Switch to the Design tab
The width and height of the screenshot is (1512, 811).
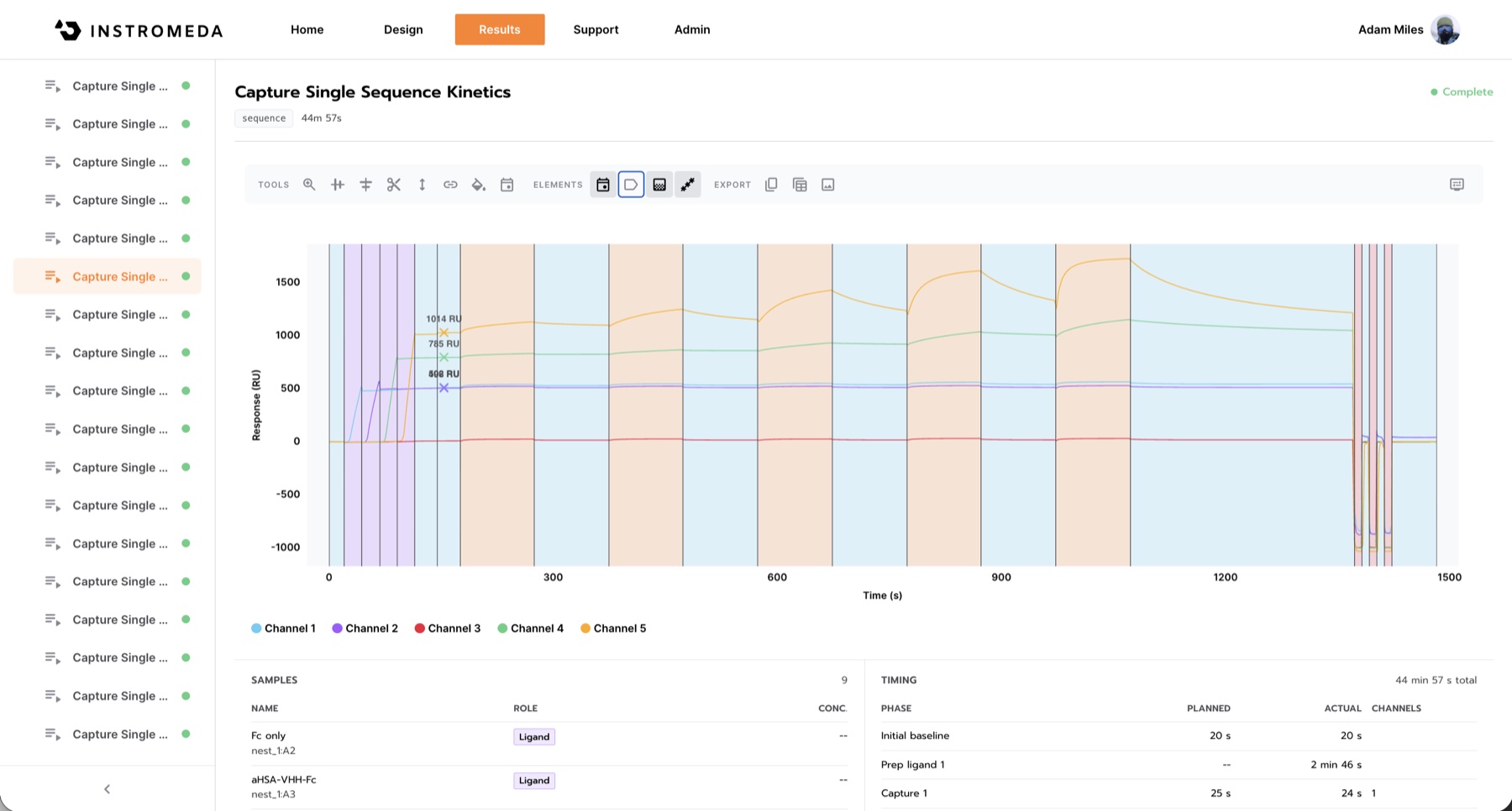403,29
